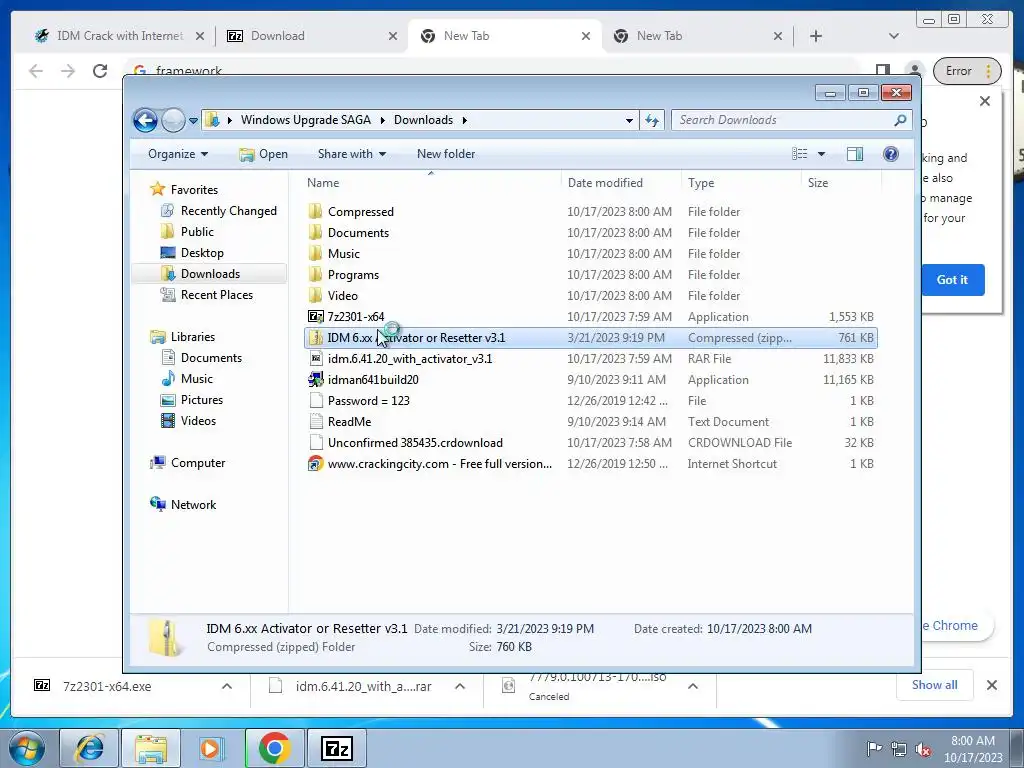Open Videos library
Screen dimensions: 1024x768
[x=198, y=421]
